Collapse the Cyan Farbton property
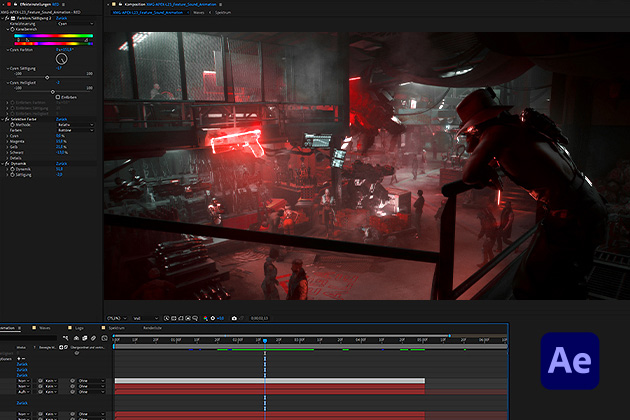 7,50
